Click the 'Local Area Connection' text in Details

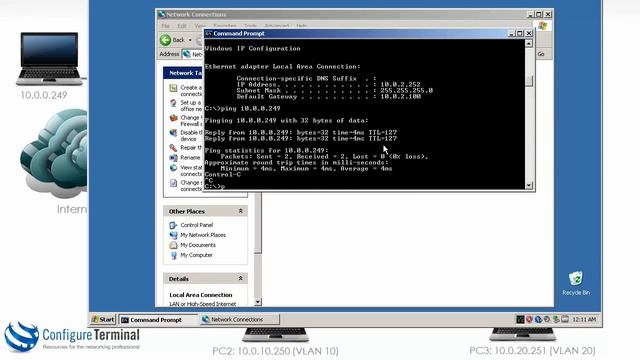[200, 295]
